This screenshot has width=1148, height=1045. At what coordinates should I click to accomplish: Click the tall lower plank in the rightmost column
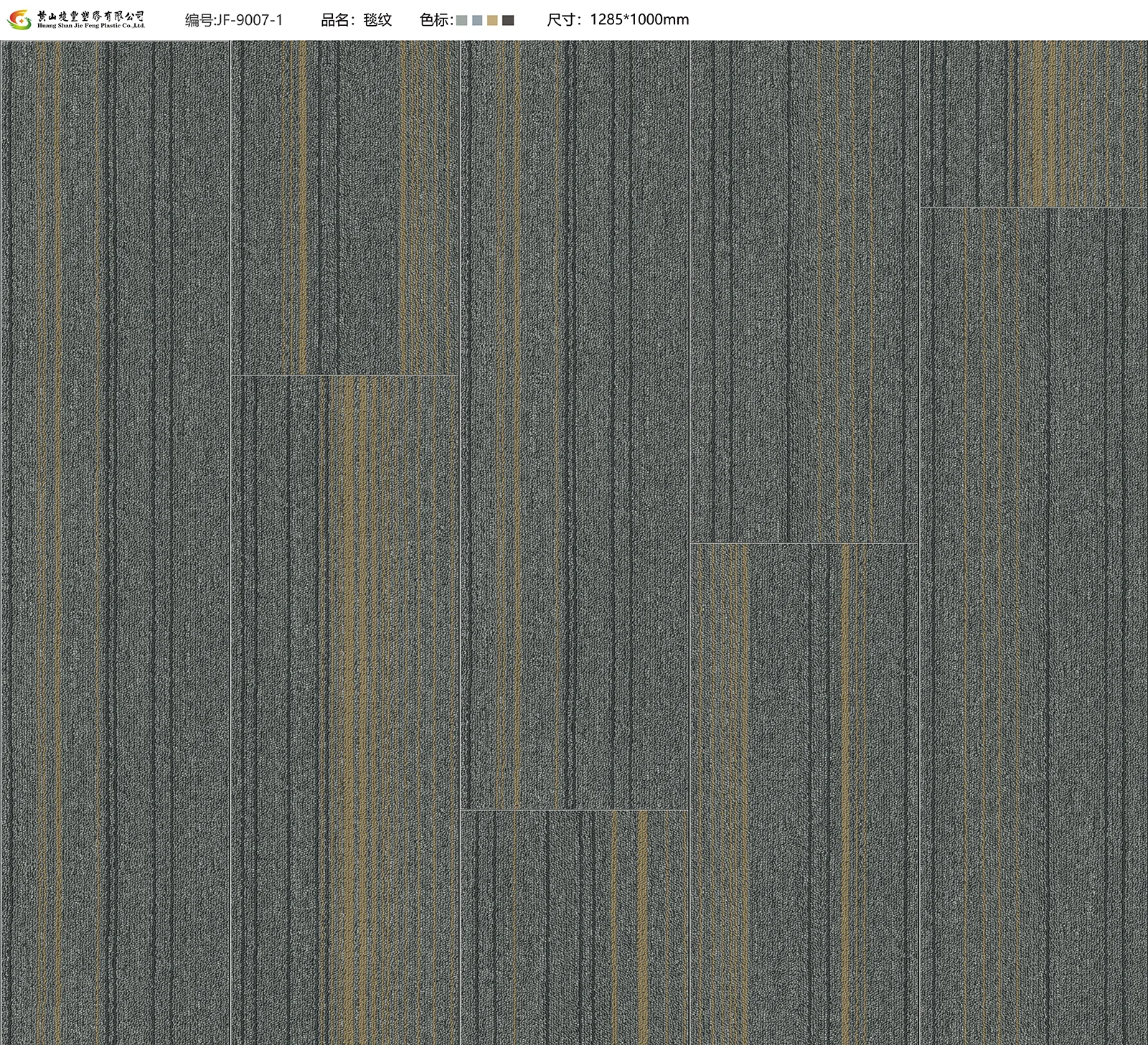point(1033,626)
